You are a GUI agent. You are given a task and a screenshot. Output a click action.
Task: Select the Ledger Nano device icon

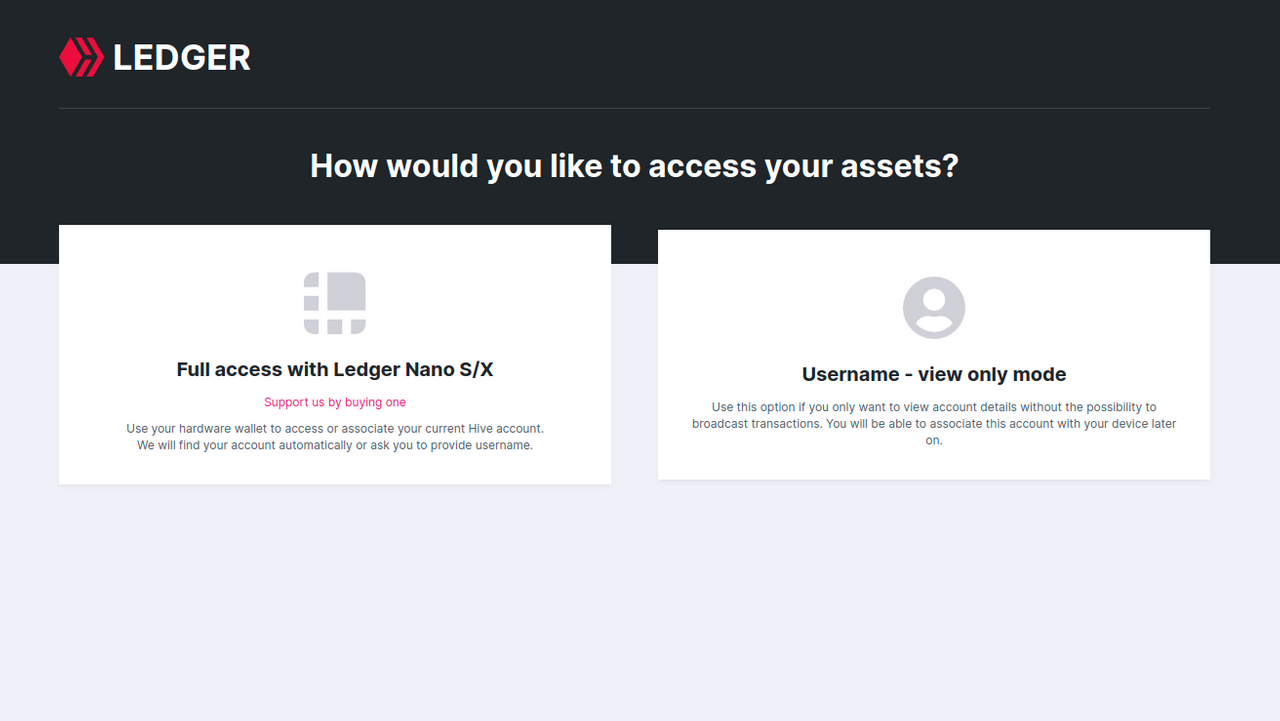335,303
